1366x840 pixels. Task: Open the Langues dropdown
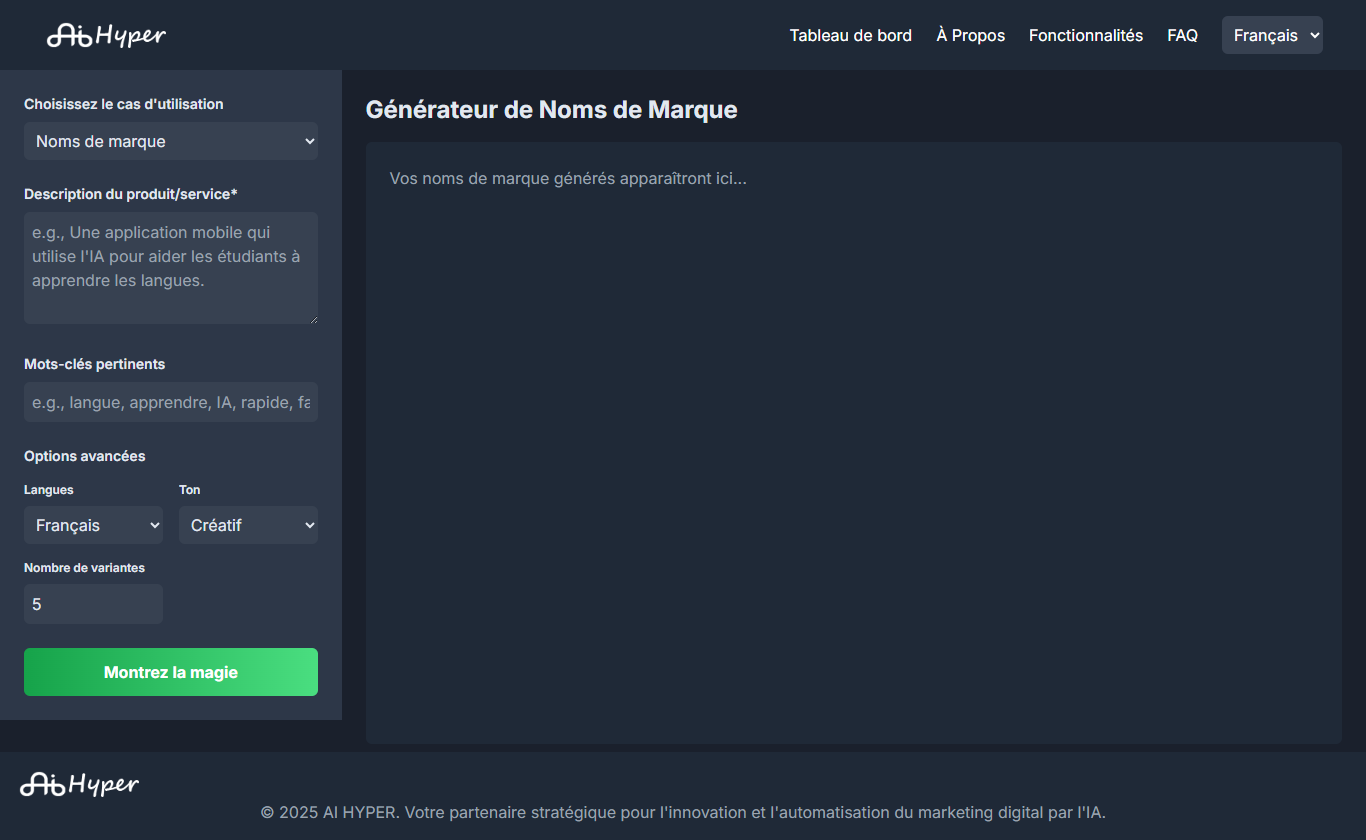click(x=93, y=525)
